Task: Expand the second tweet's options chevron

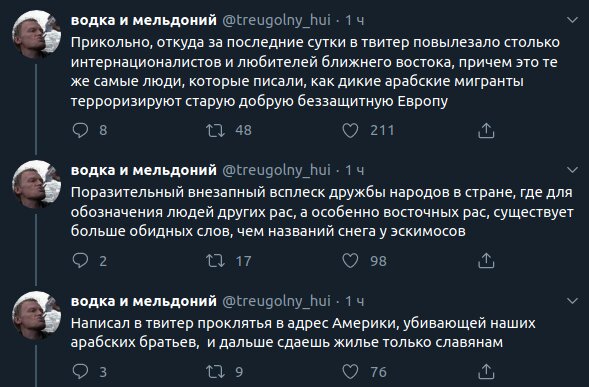Action: tap(572, 170)
